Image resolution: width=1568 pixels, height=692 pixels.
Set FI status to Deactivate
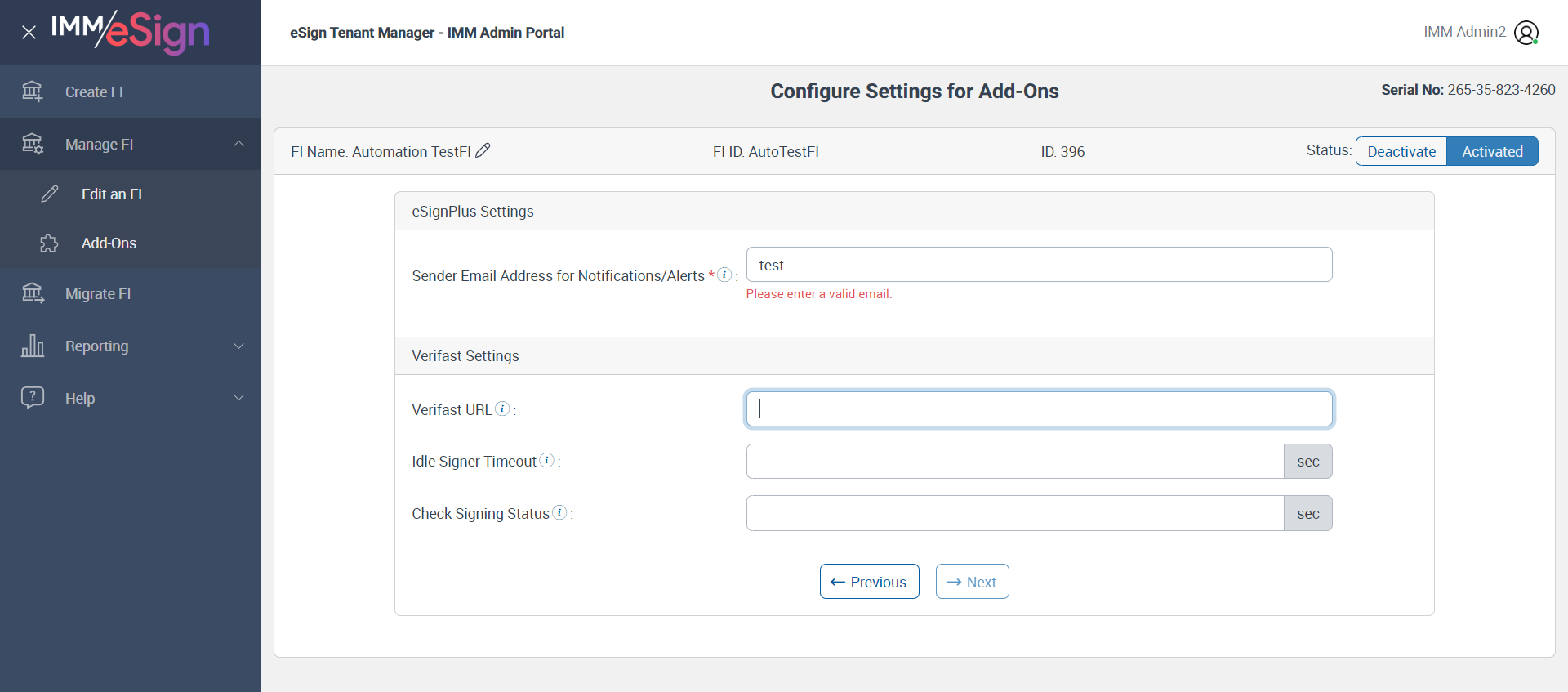tap(1401, 151)
